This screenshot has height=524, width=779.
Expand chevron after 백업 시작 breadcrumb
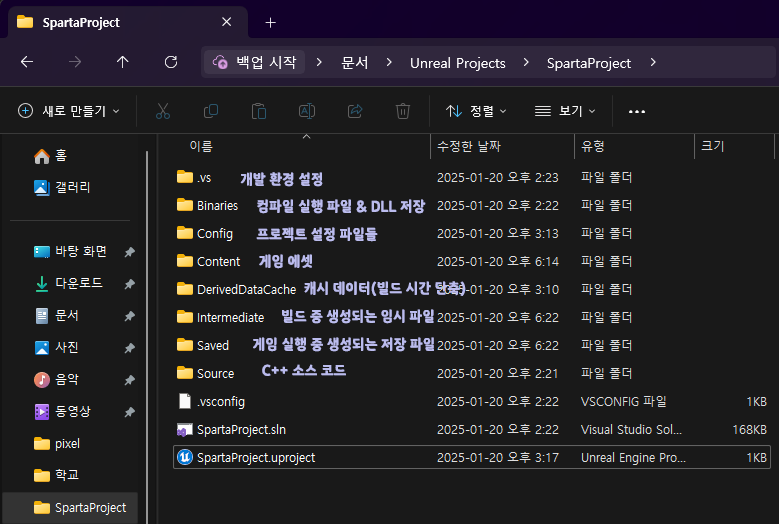pyautogui.click(x=319, y=63)
